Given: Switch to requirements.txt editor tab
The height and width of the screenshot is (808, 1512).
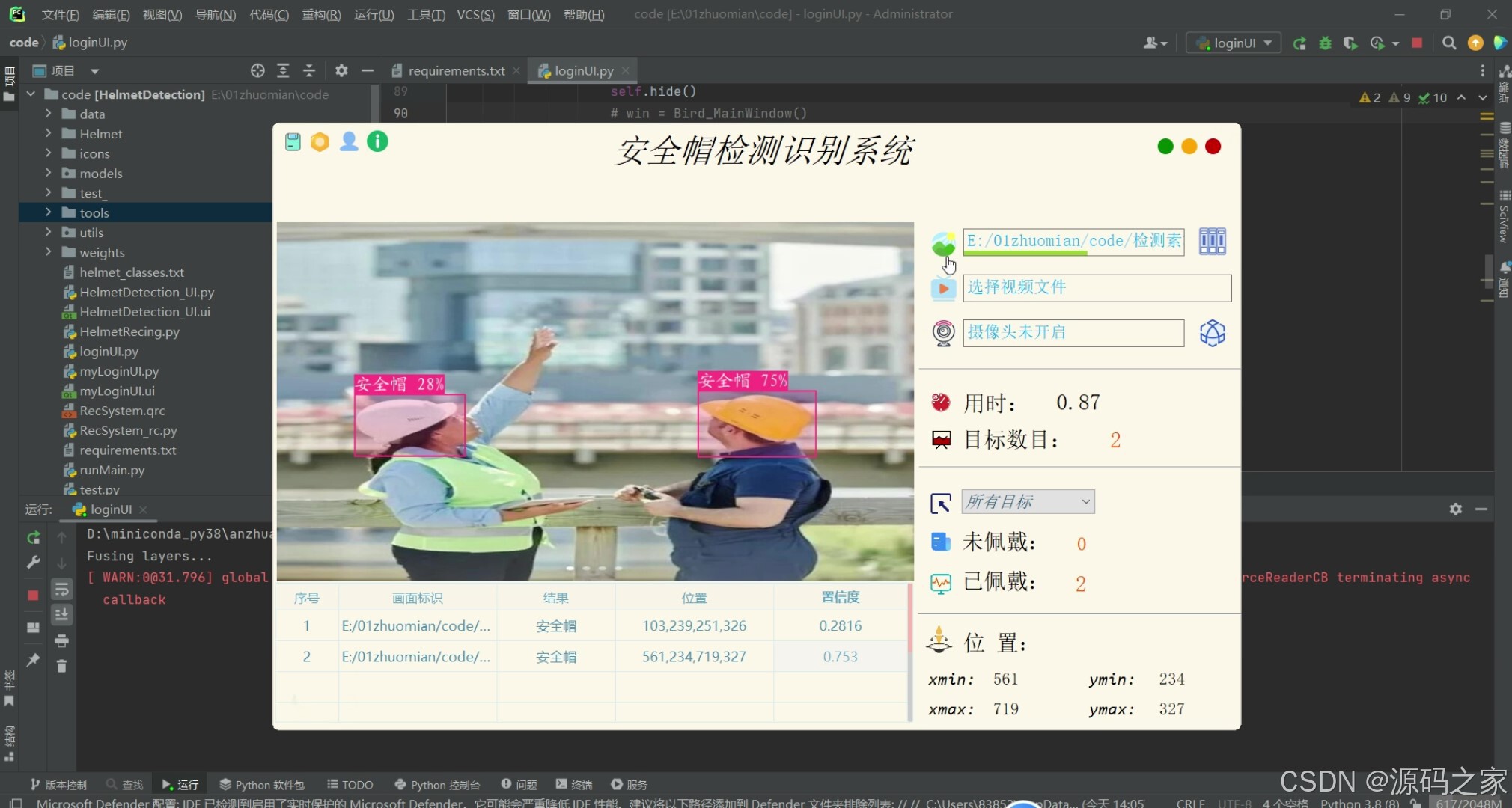Looking at the screenshot, I should point(456,70).
